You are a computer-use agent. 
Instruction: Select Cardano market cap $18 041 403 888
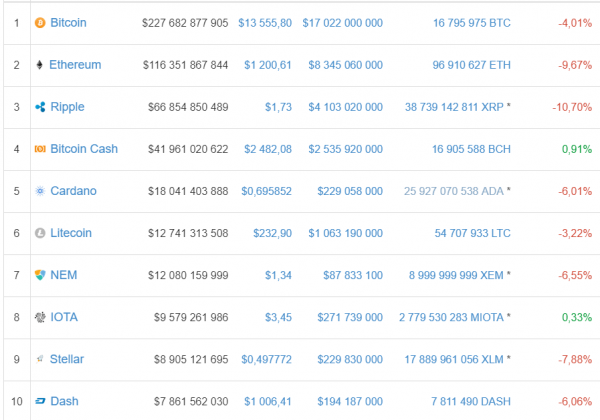point(188,191)
